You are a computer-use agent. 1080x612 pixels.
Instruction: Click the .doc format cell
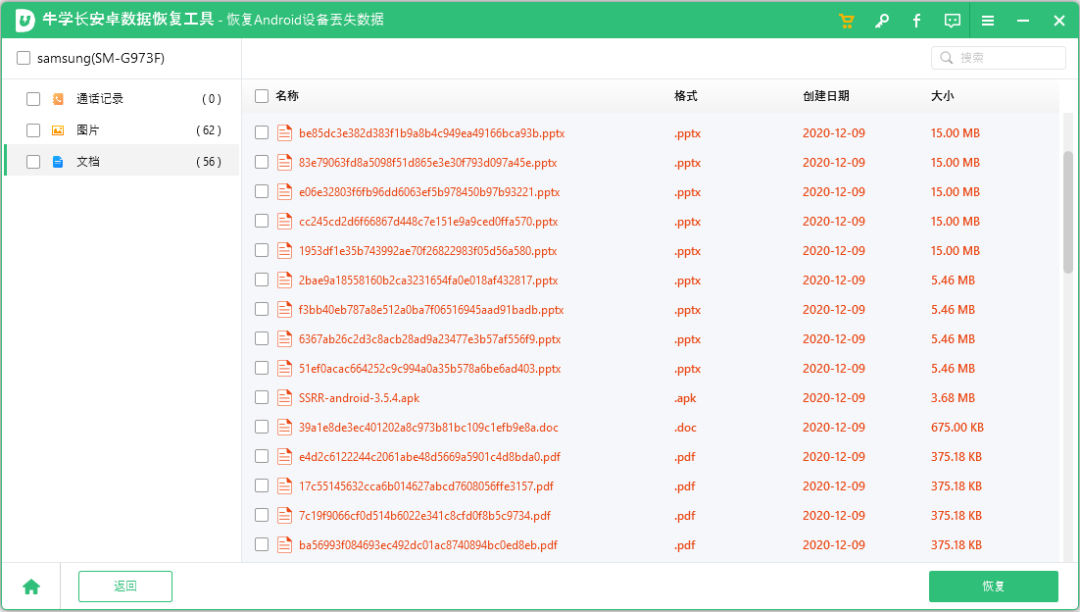pyautogui.click(x=685, y=428)
